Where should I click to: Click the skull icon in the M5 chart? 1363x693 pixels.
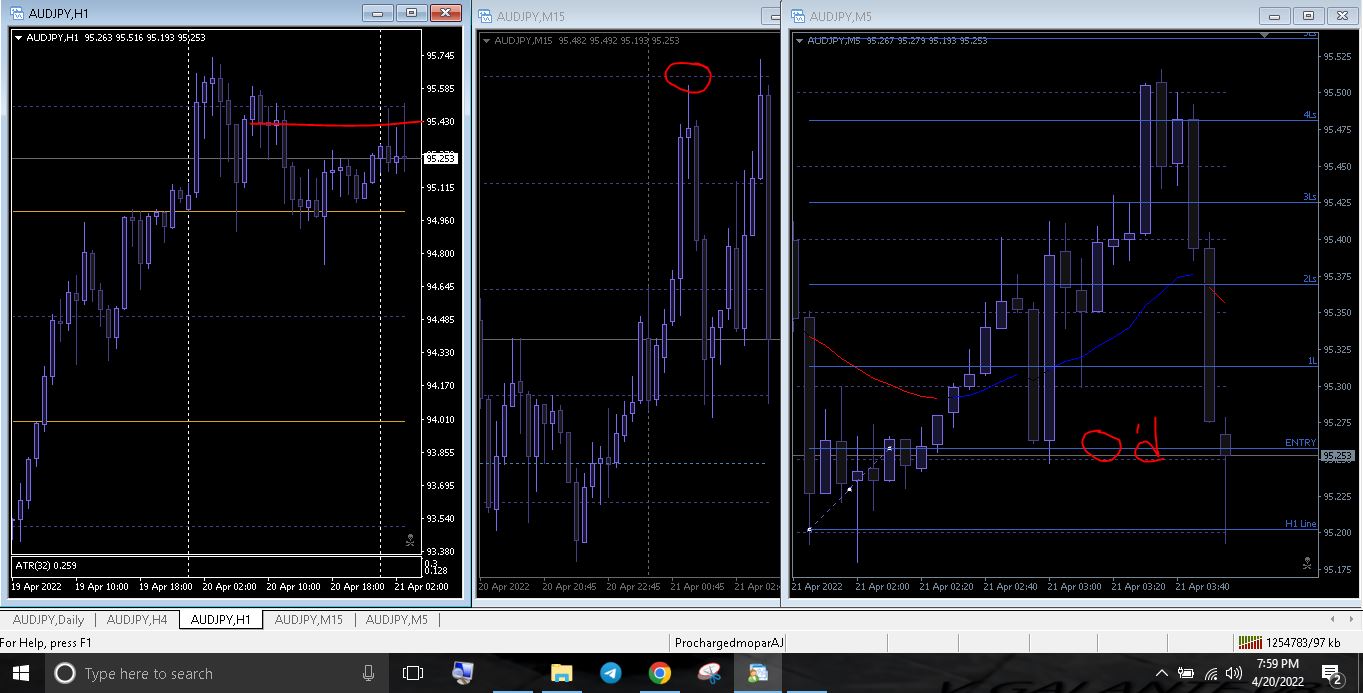pyautogui.click(x=1307, y=563)
